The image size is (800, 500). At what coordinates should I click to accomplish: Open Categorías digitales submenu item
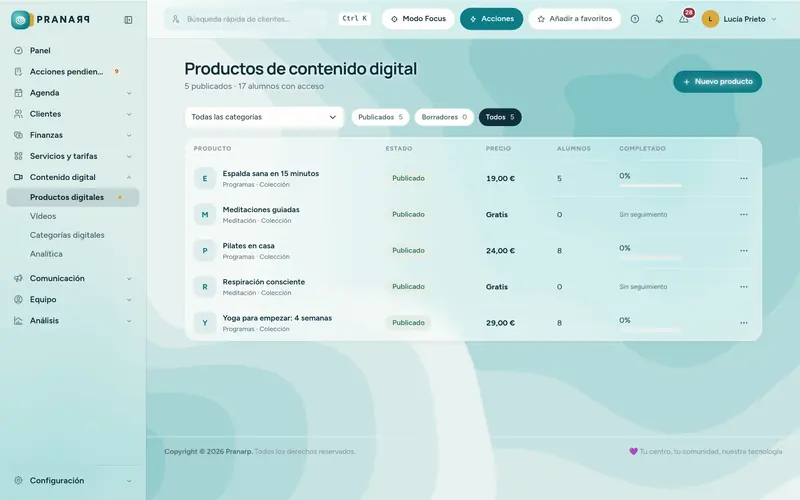pyautogui.click(x=67, y=235)
